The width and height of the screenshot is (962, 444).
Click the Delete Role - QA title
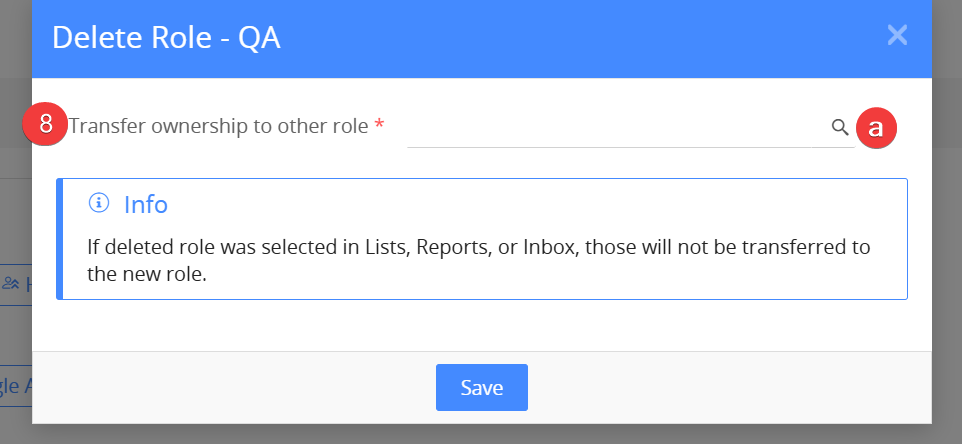click(x=166, y=37)
